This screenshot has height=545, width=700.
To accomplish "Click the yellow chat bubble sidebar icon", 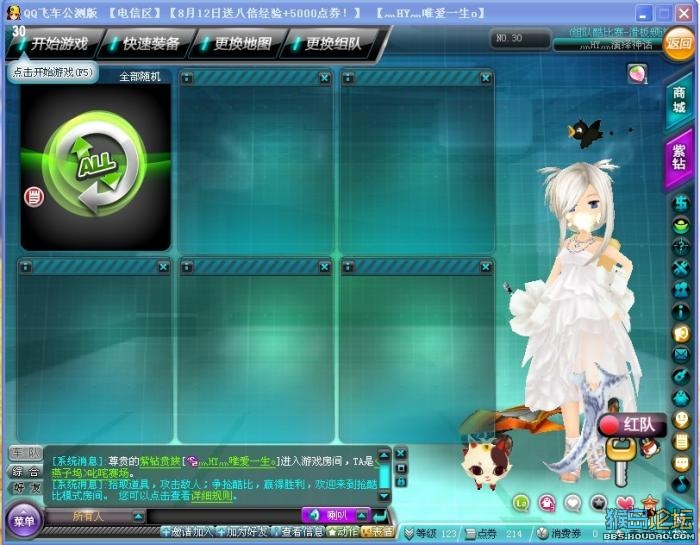I will [681, 463].
